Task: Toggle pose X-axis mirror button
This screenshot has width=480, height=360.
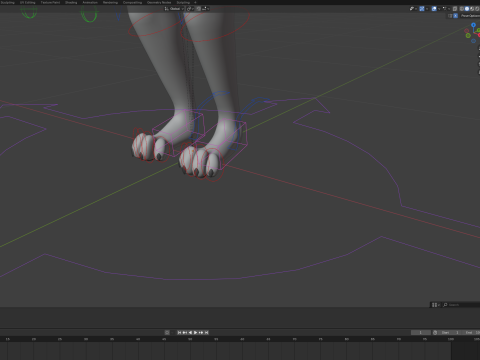Action: (455, 16)
